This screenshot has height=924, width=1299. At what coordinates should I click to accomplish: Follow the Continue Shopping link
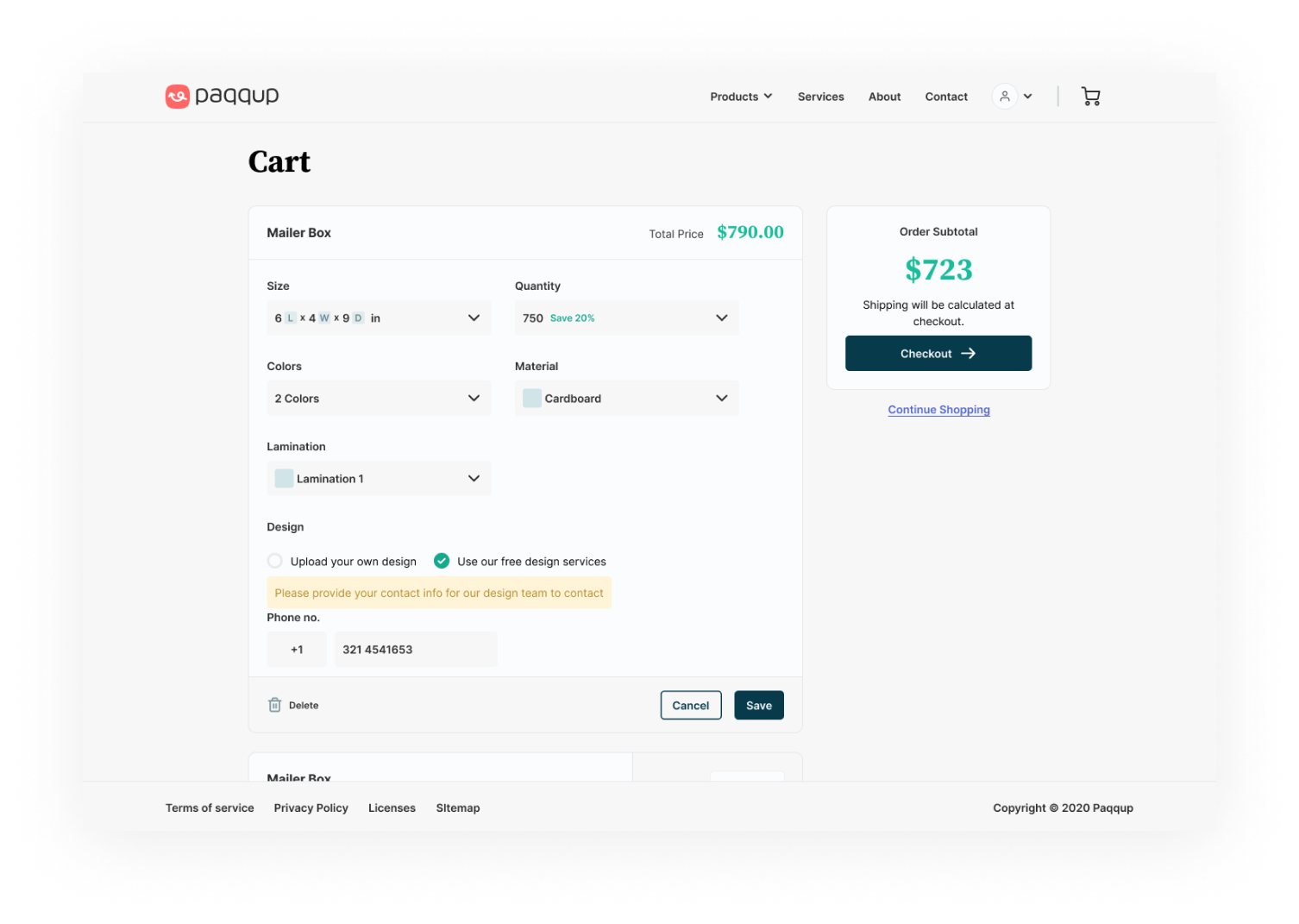tap(938, 410)
